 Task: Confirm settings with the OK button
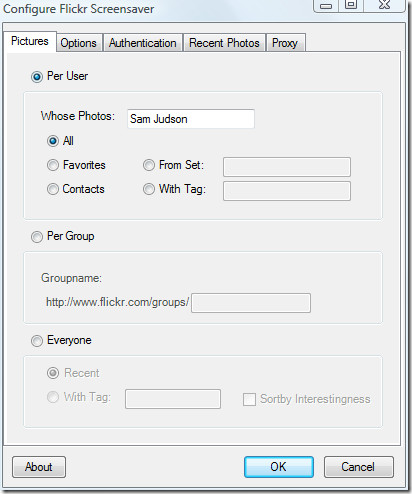tap(279, 467)
